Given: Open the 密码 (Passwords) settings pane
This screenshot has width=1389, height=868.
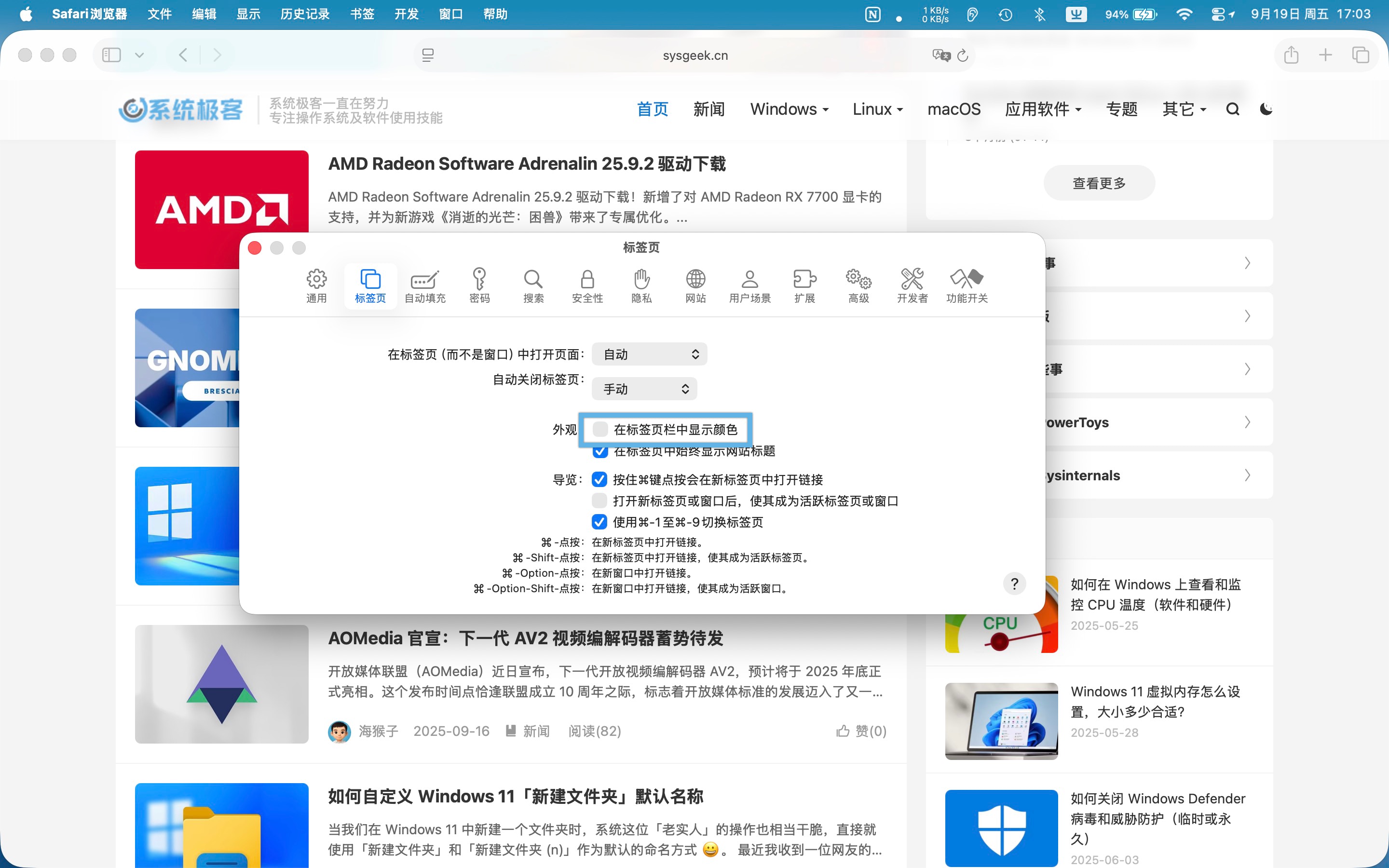Looking at the screenshot, I should [x=479, y=286].
